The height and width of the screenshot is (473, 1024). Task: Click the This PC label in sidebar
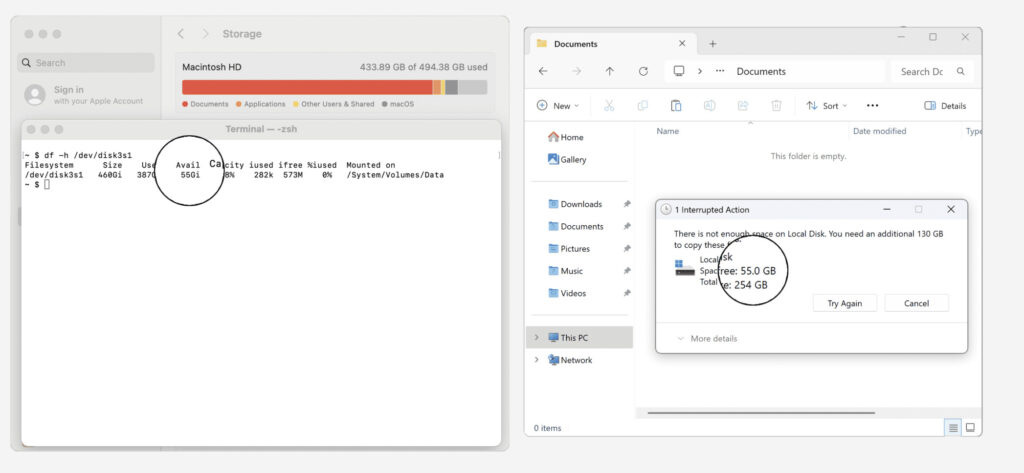tap(574, 338)
